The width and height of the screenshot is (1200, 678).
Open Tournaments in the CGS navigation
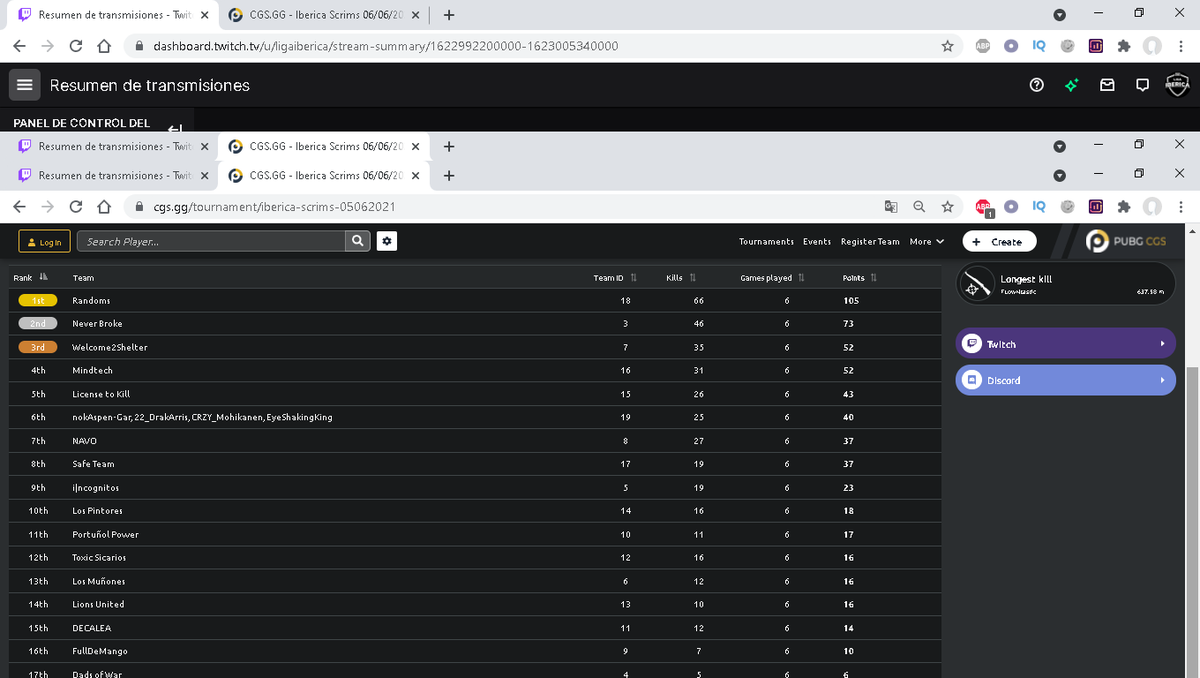point(766,241)
